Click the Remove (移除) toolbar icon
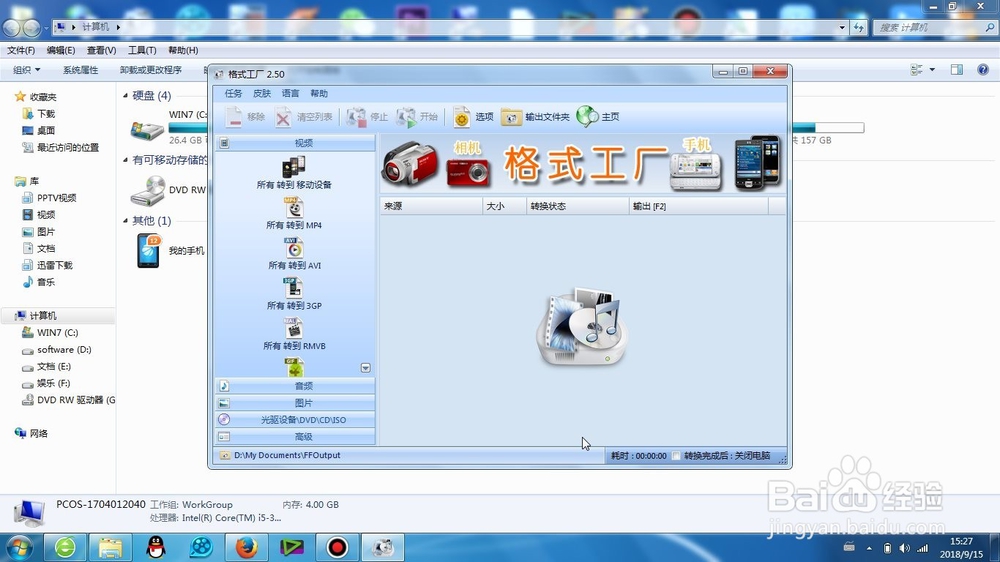The height and width of the screenshot is (562, 1000). [x=234, y=117]
